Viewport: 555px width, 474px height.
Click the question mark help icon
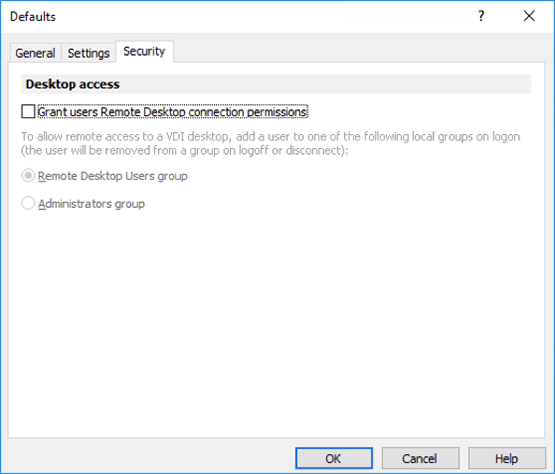pos(481,16)
